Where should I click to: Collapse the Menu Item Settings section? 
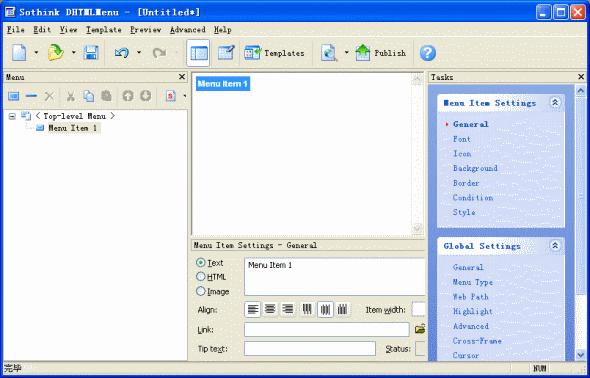[555, 103]
